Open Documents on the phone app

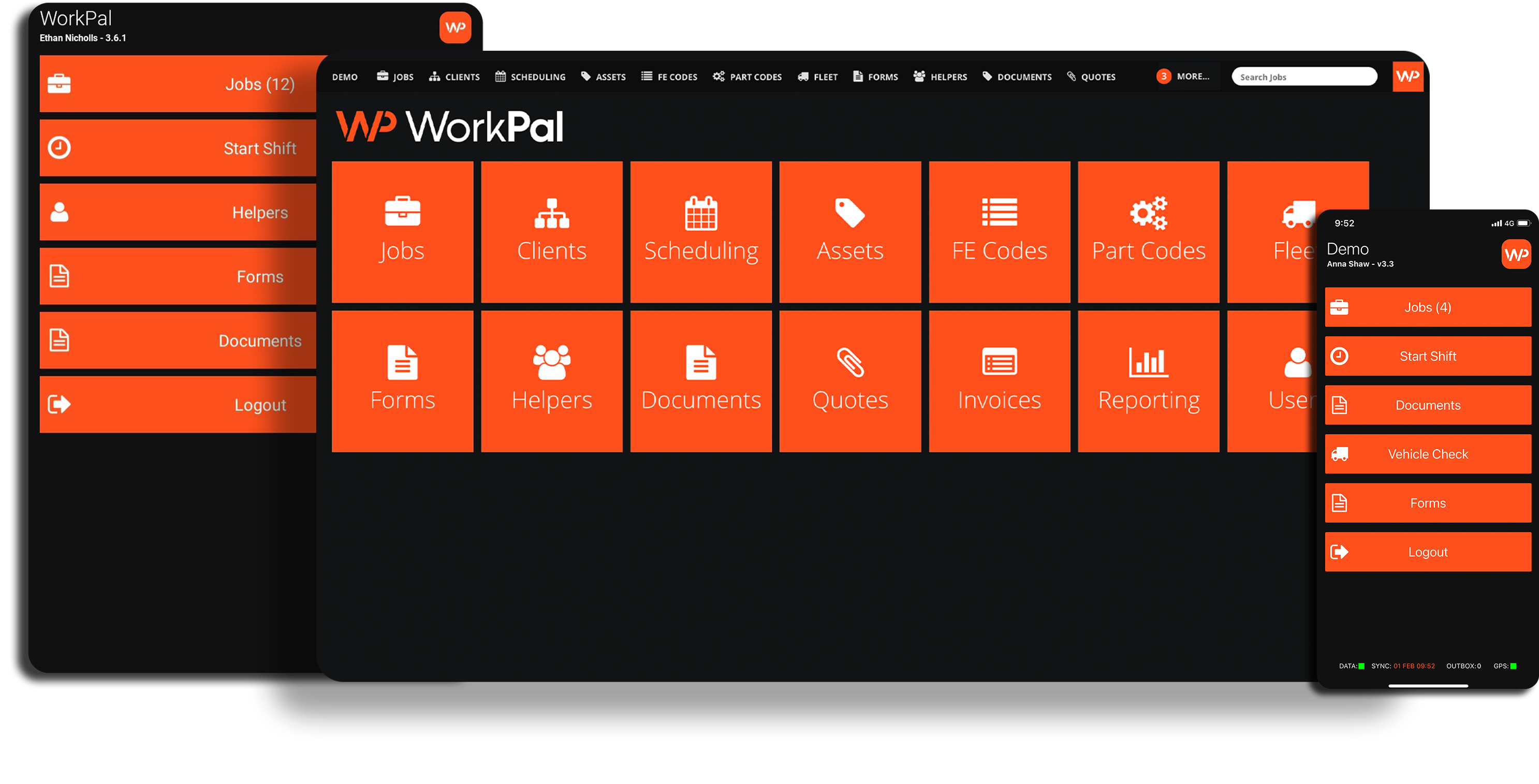(1427, 405)
